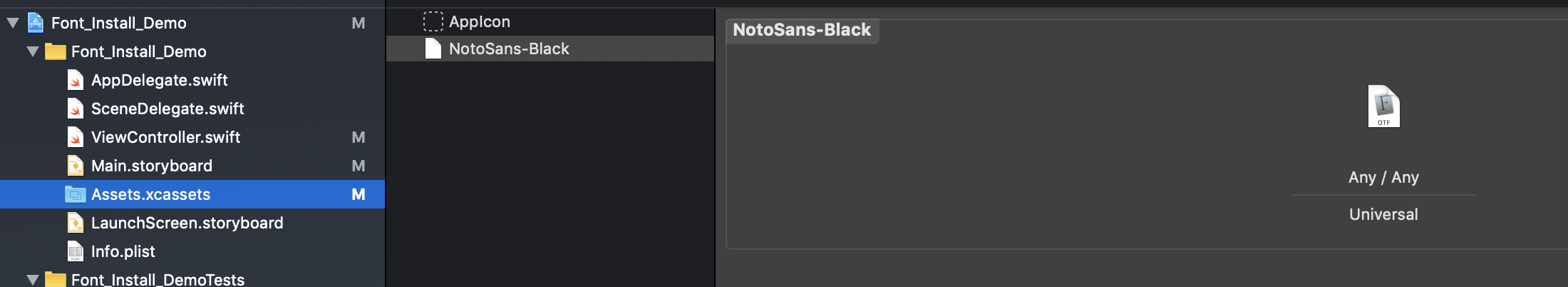
Task: Click the Info.plist file icon
Action: point(76,251)
